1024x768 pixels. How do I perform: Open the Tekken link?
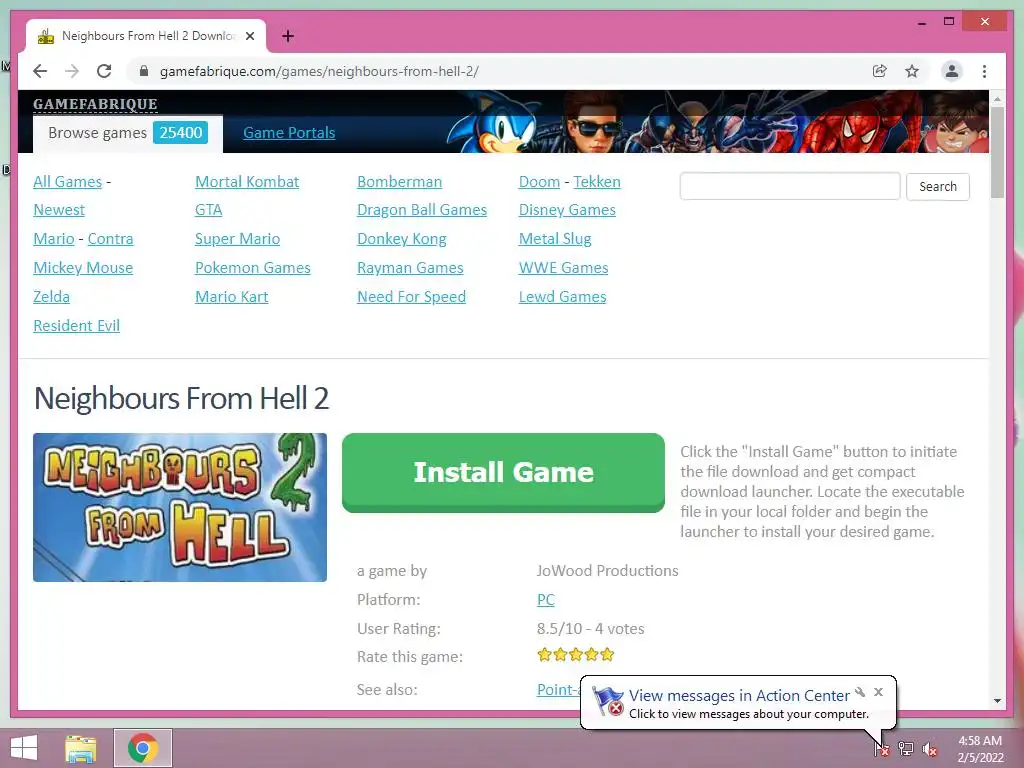597,182
